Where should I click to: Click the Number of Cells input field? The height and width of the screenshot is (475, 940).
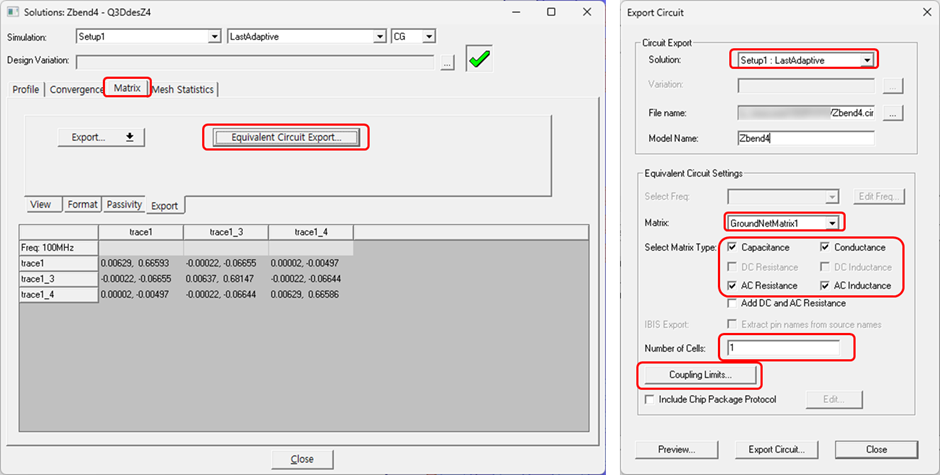pos(782,348)
